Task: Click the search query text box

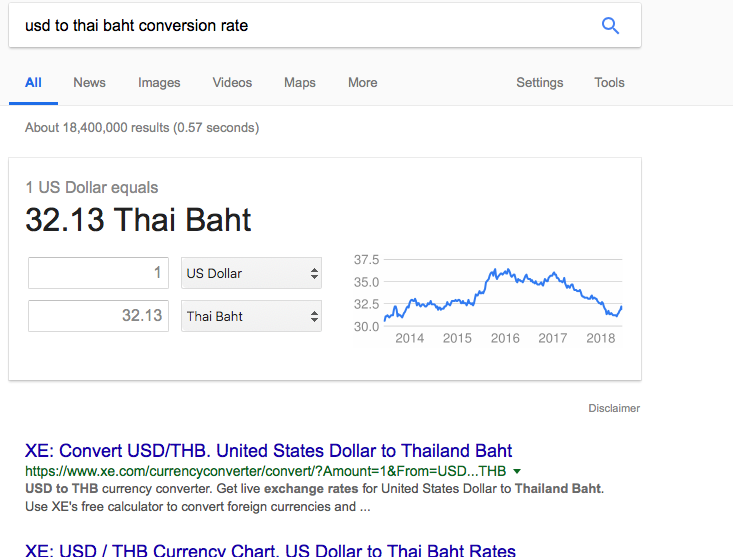Action: 300,26
